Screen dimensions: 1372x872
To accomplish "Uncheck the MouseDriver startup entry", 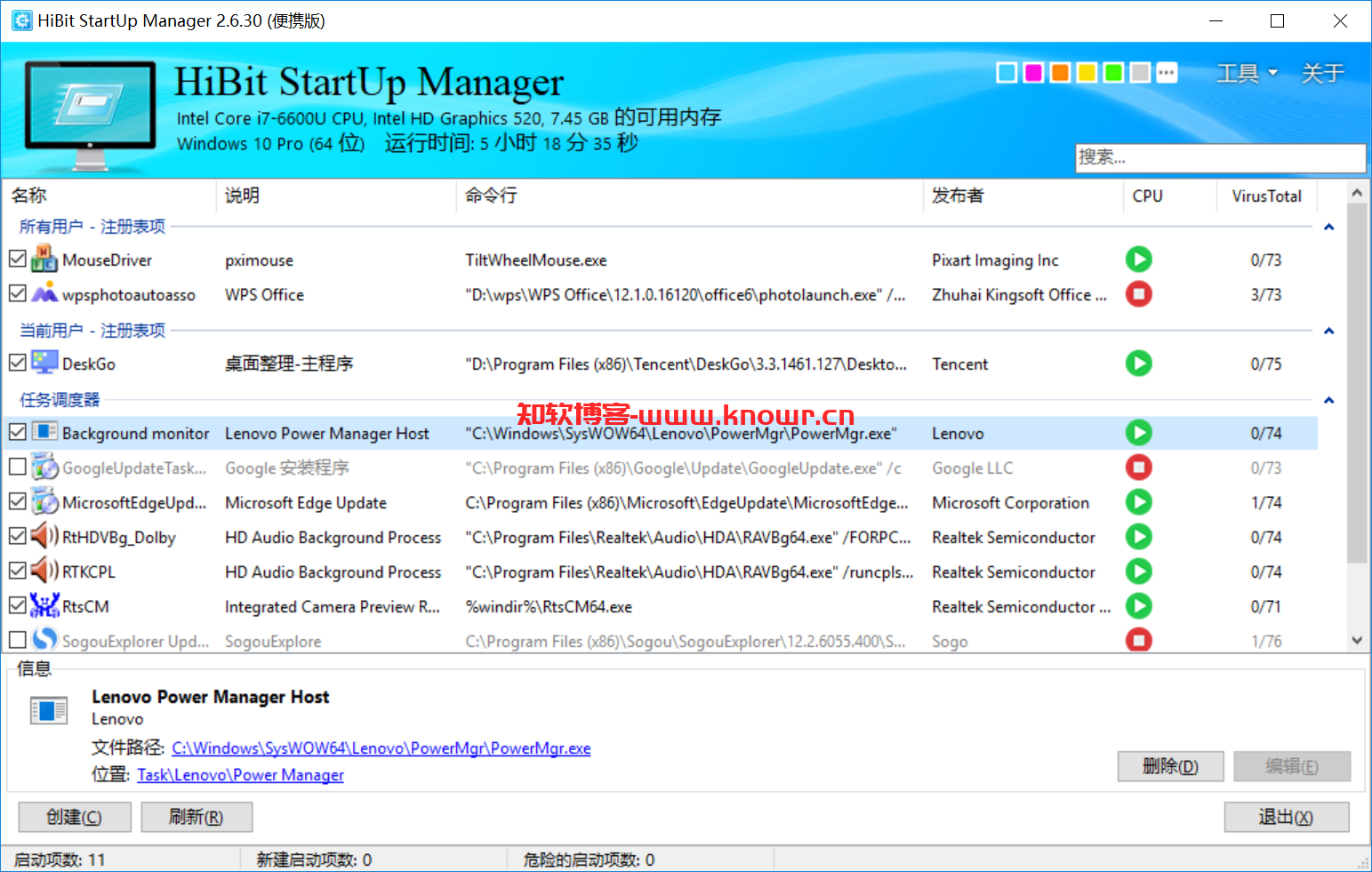I will point(17,259).
